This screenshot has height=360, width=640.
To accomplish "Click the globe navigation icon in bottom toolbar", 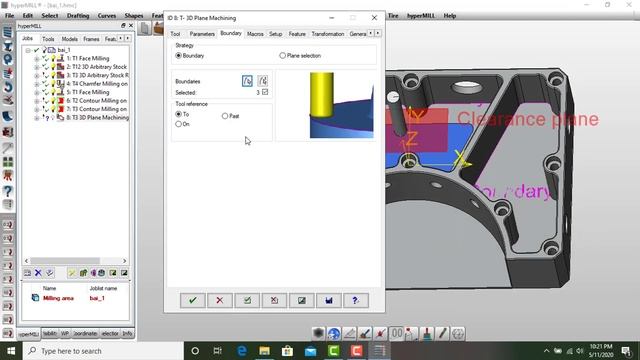I will coord(334,333).
